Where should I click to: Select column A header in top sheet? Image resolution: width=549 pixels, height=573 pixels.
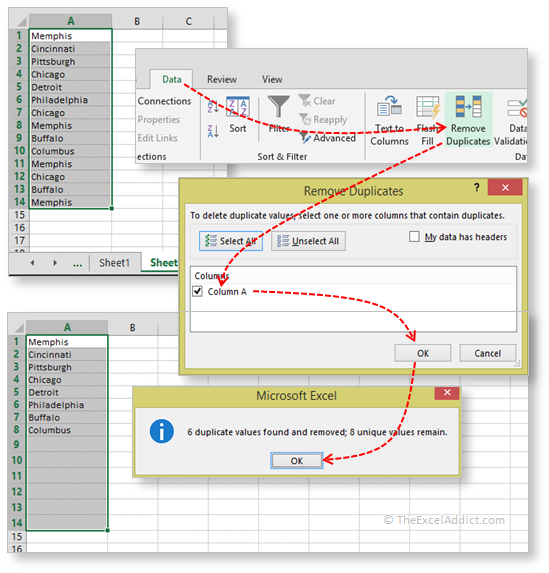pos(71,21)
